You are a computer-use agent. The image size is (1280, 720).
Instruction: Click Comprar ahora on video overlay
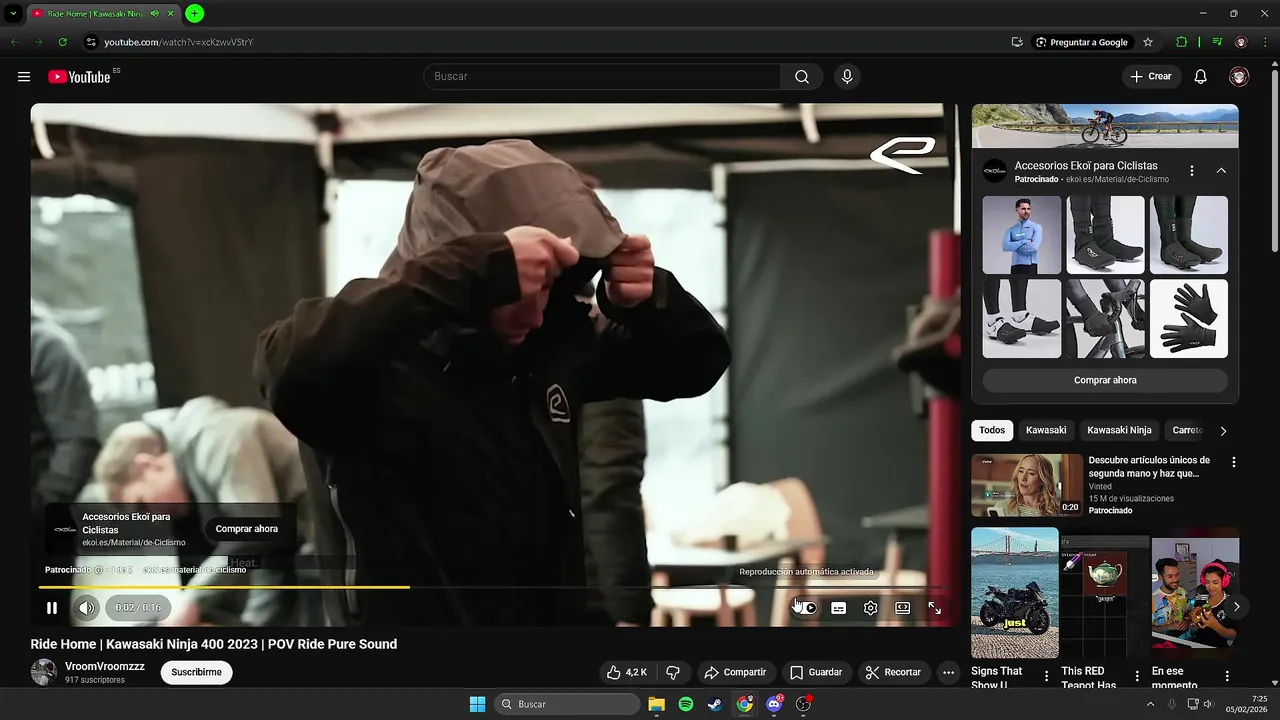pos(247,529)
